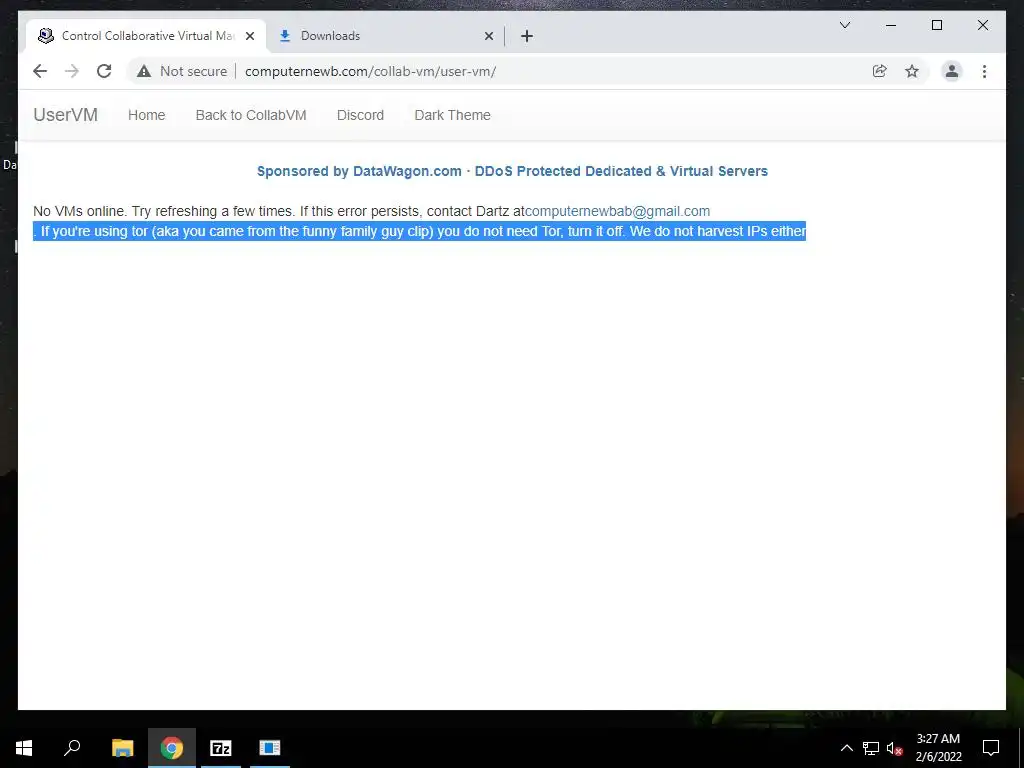Screen dimensions: 1024x768
Task: Show hidden system tray icons
Action: pos(846,748)
